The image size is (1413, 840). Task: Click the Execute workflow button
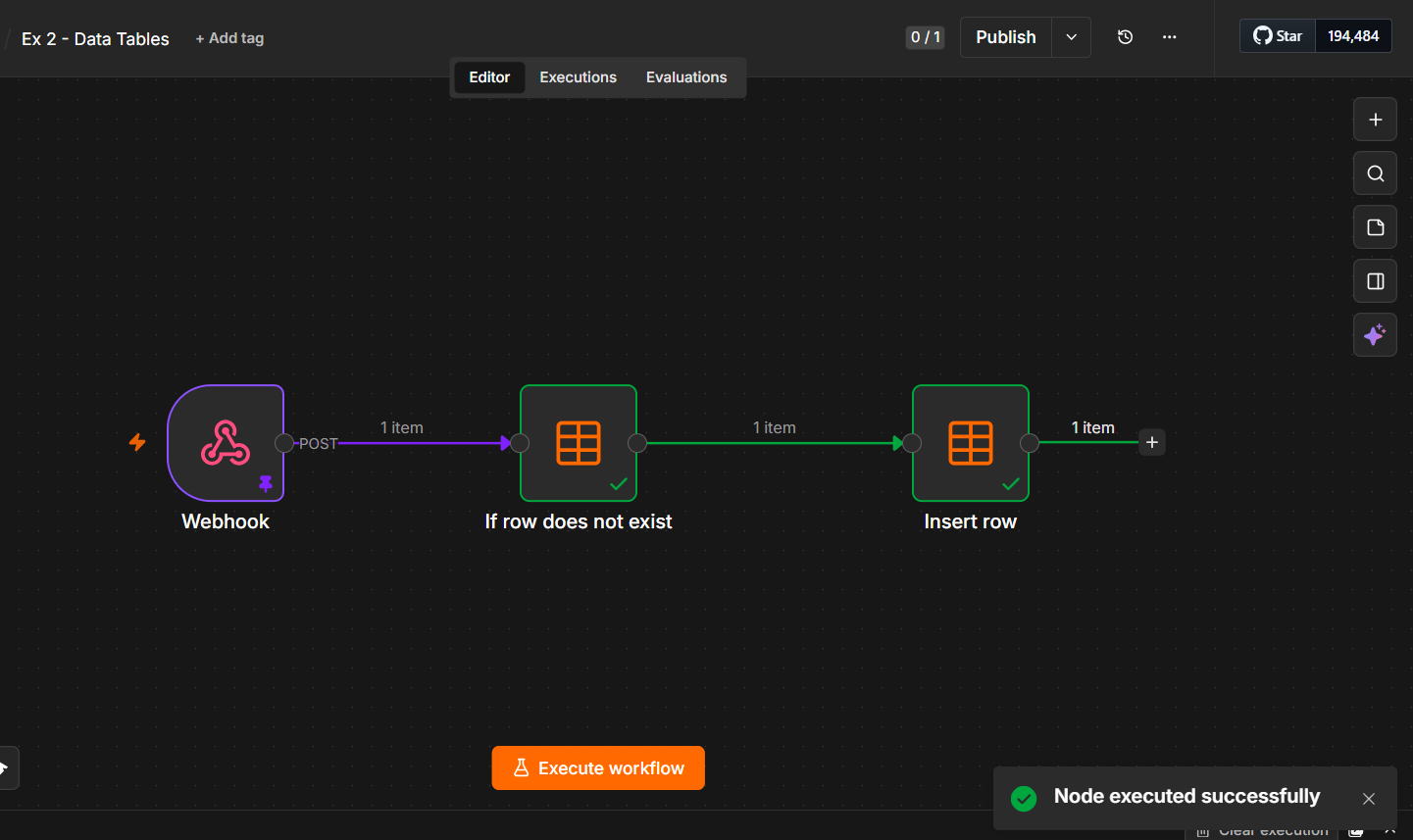click(x=598, y=768)
